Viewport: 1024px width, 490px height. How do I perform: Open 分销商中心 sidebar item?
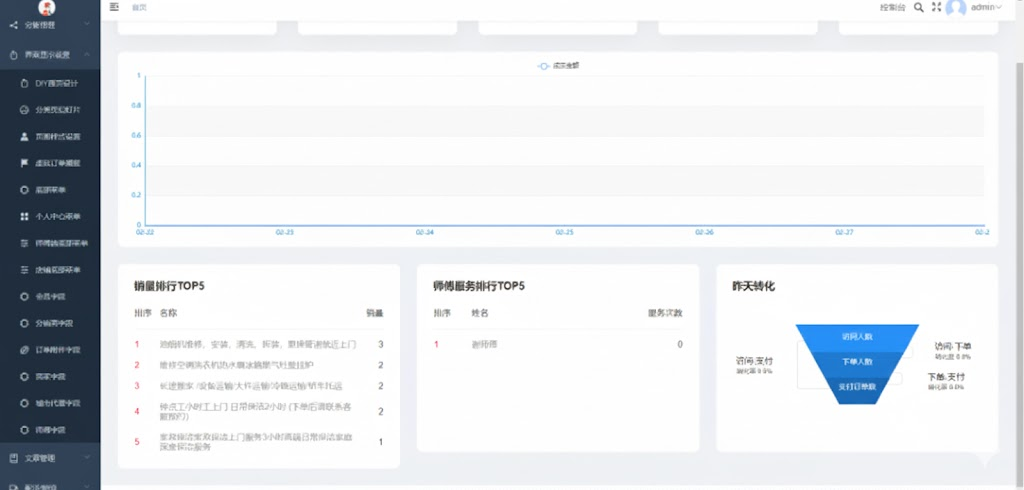tap(50, 323)
